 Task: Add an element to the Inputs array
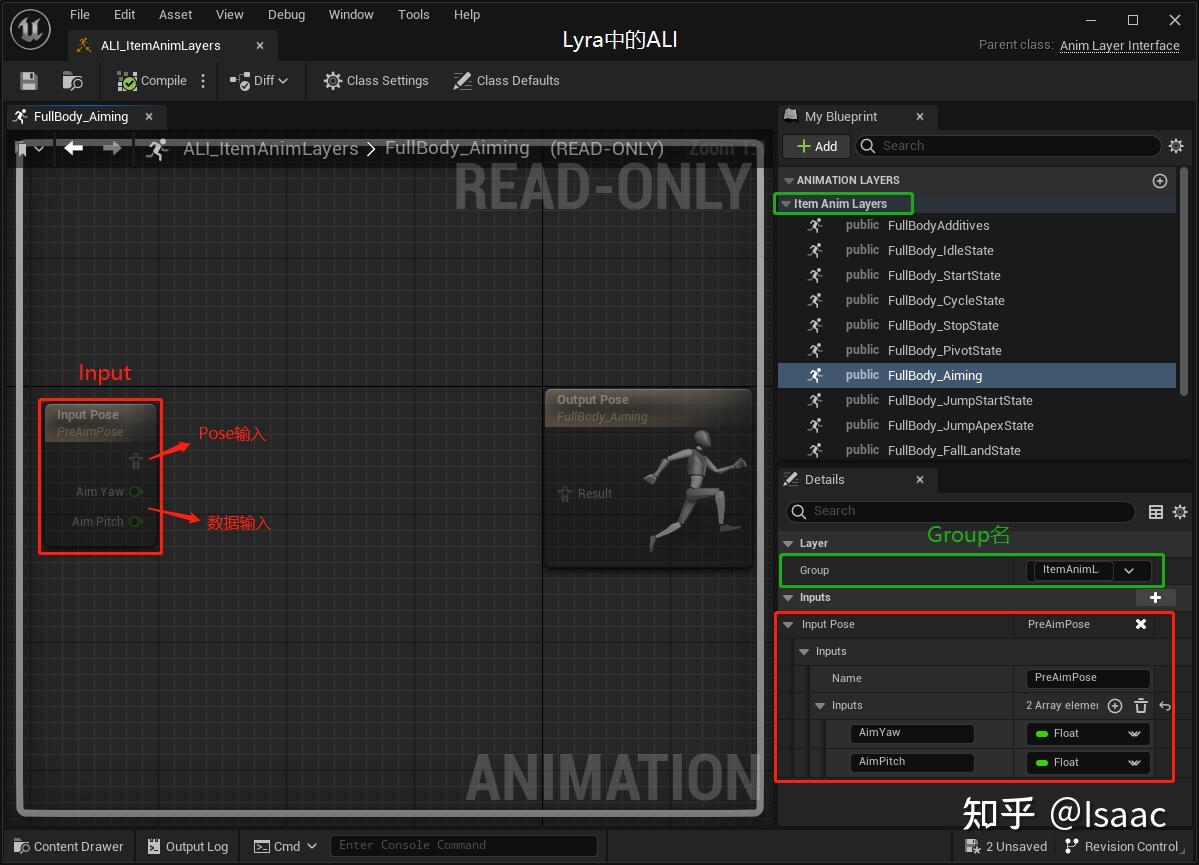tap(1115, 705)
